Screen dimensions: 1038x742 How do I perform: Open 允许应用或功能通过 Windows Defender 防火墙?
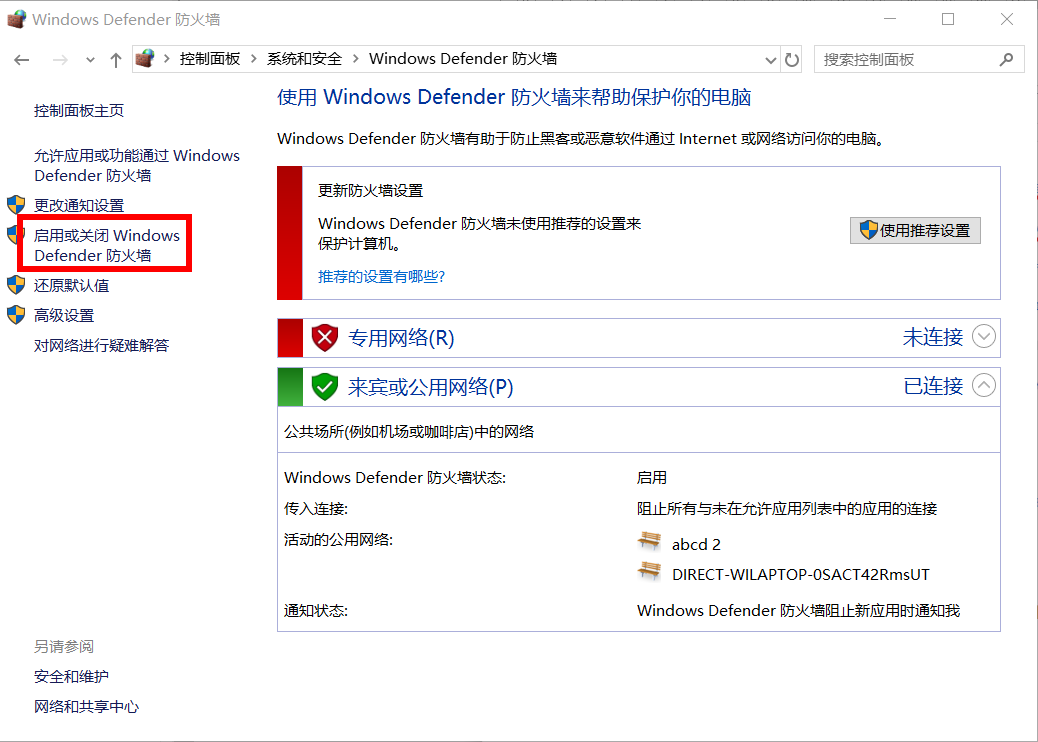click(x=137, y=165)
